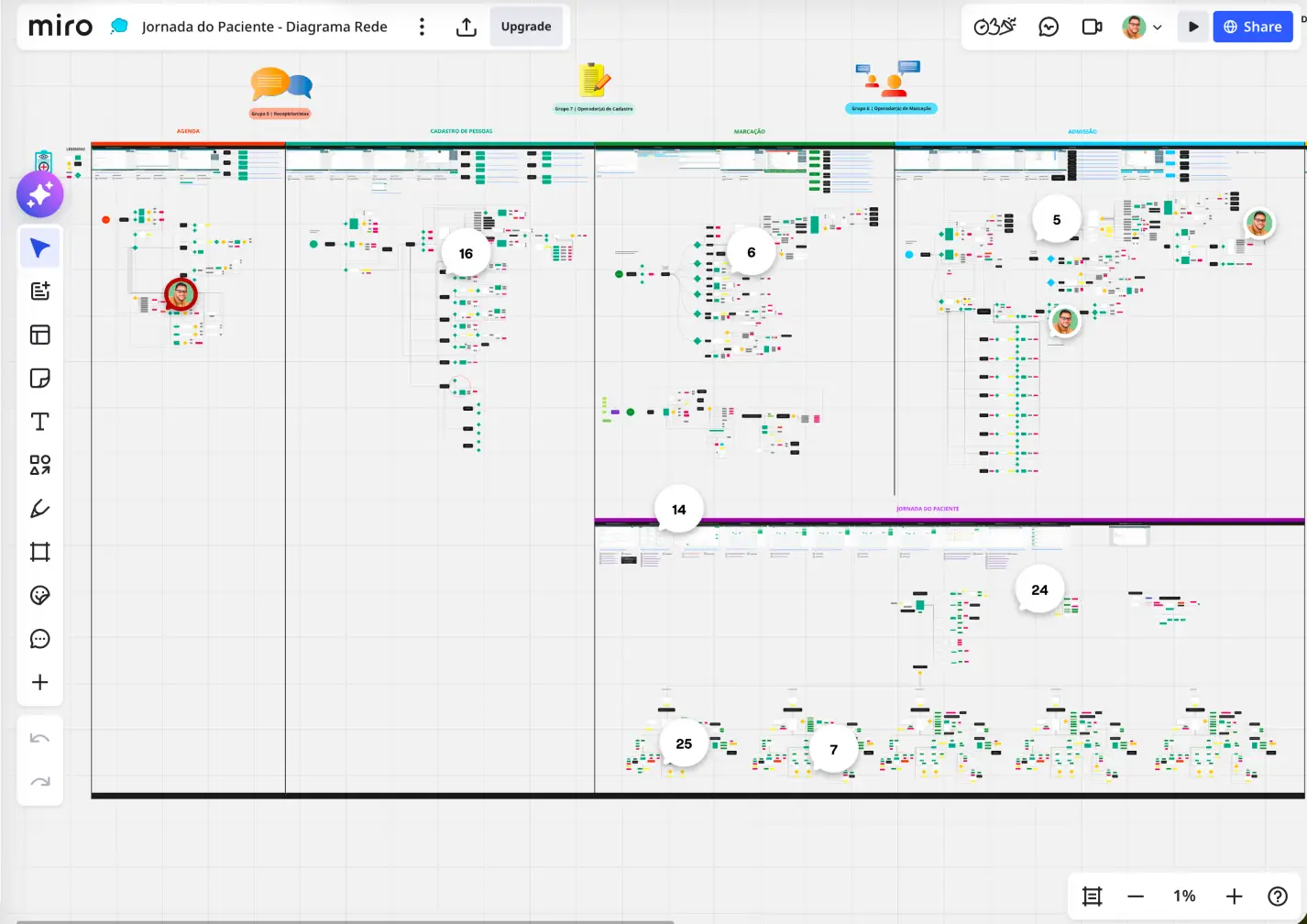This screenshot has width=1307, height=924.
Task: Go to the Miro home logo
Action: (x=60, y=27)
